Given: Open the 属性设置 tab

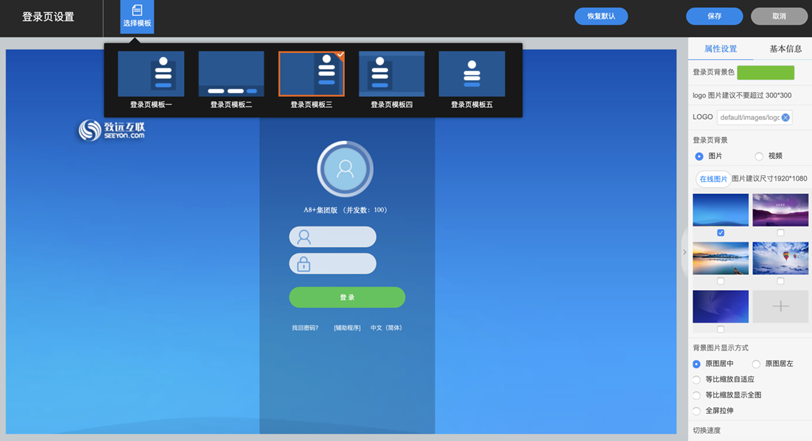Looking at the screenshot, I should (720, 49).
